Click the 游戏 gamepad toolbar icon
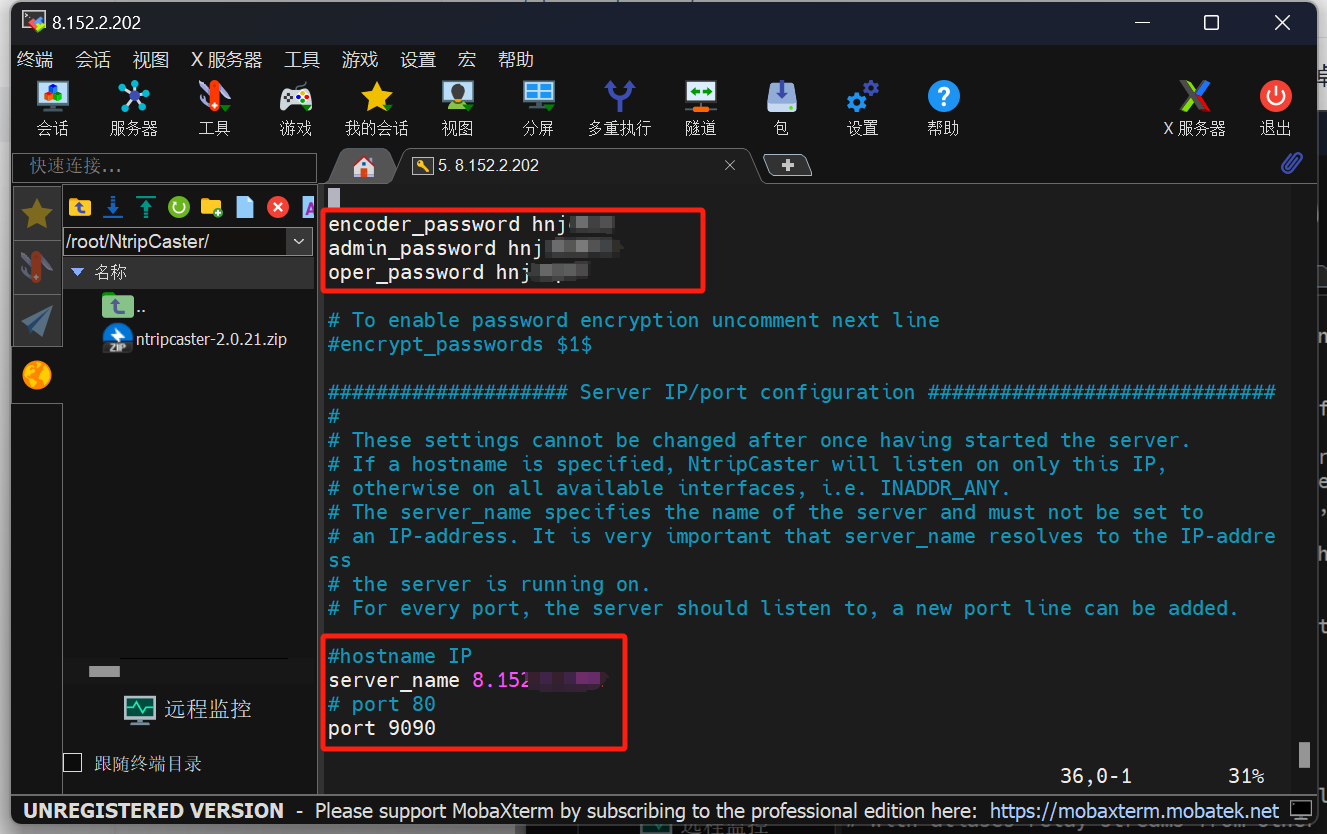Viewport: 1327px width, 834px height. (295, 108)
